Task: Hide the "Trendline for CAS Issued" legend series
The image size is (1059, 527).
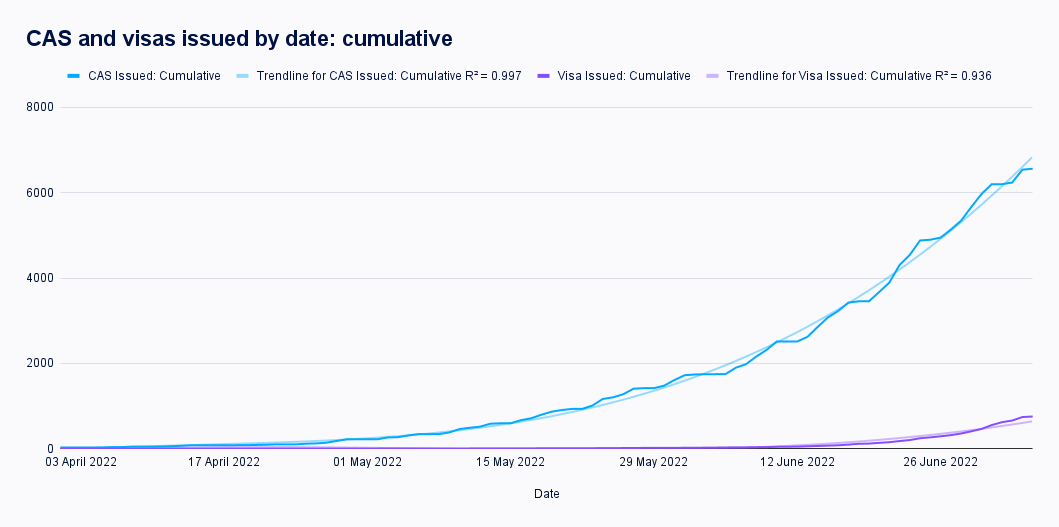Action: [388, 76]
